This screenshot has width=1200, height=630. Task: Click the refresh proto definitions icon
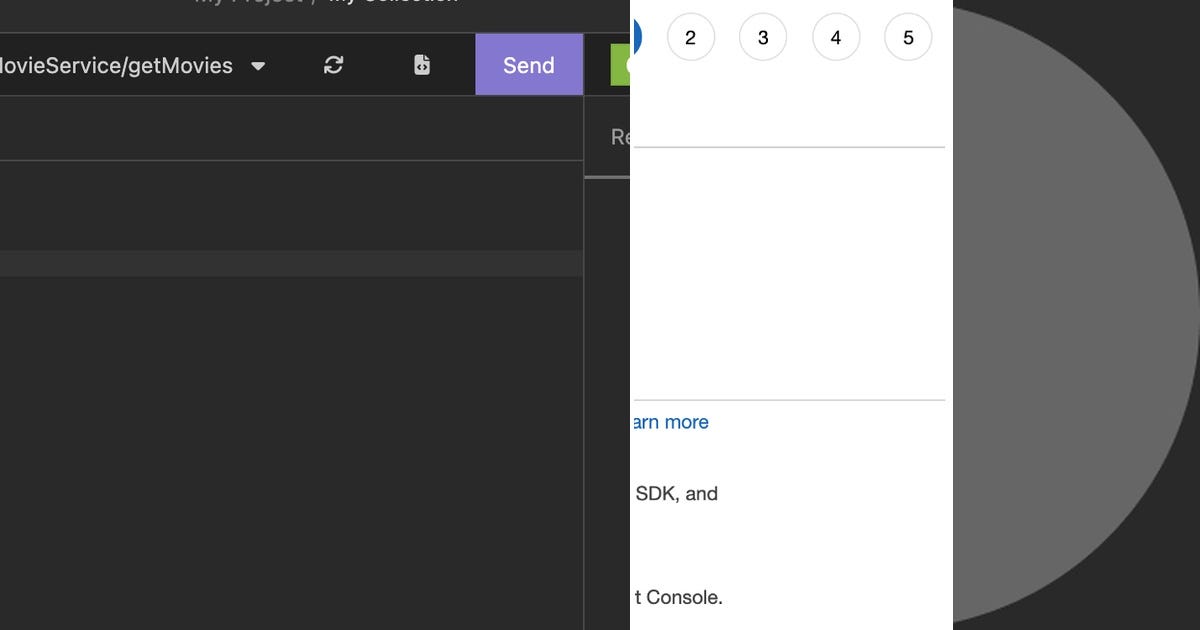coord(333,64)
